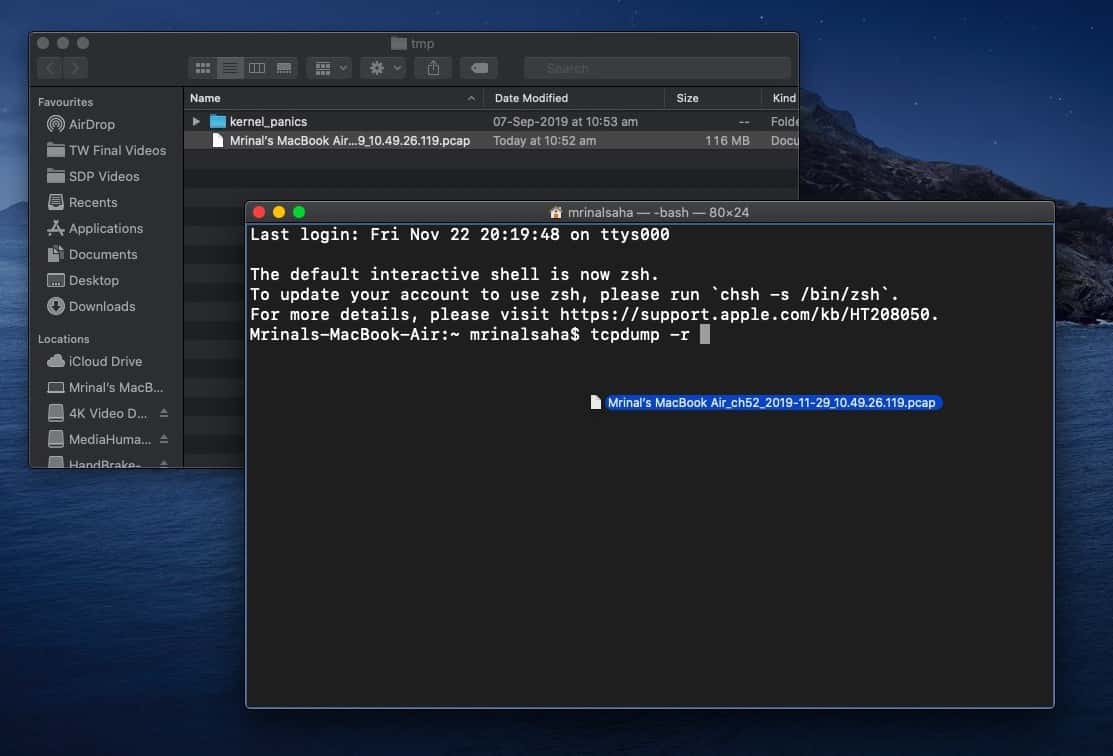
Task: Click the tmp folder title icon
Action: click(399, 43)
